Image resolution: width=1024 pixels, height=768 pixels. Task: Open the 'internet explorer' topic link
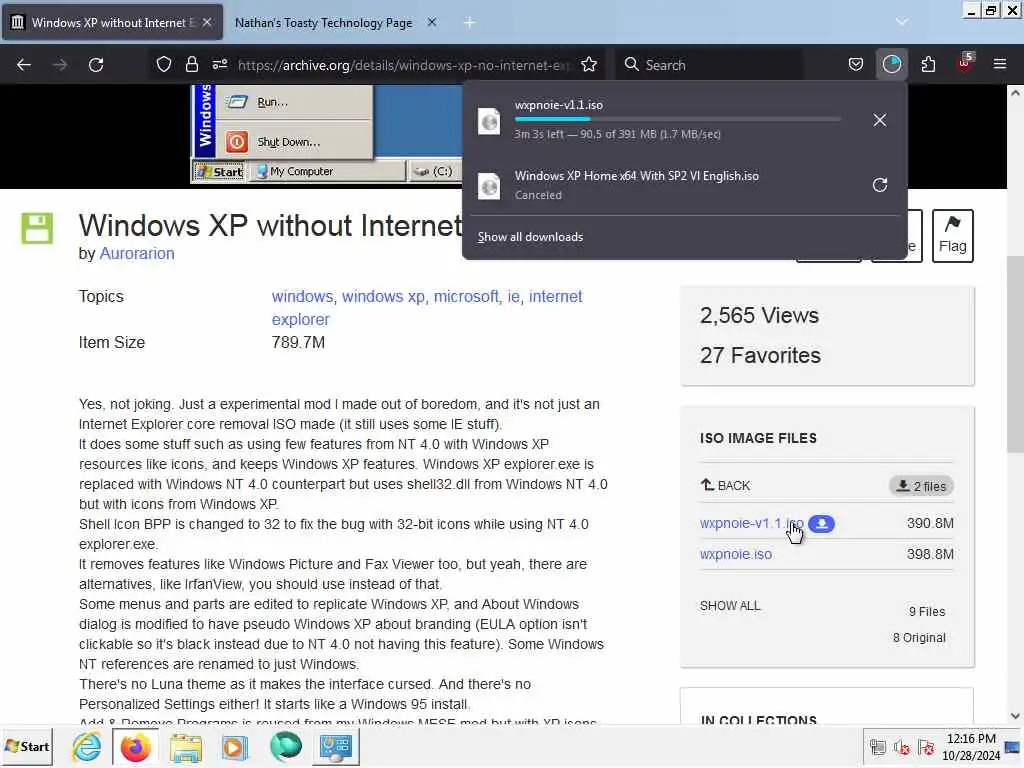(x=427, y=308)
